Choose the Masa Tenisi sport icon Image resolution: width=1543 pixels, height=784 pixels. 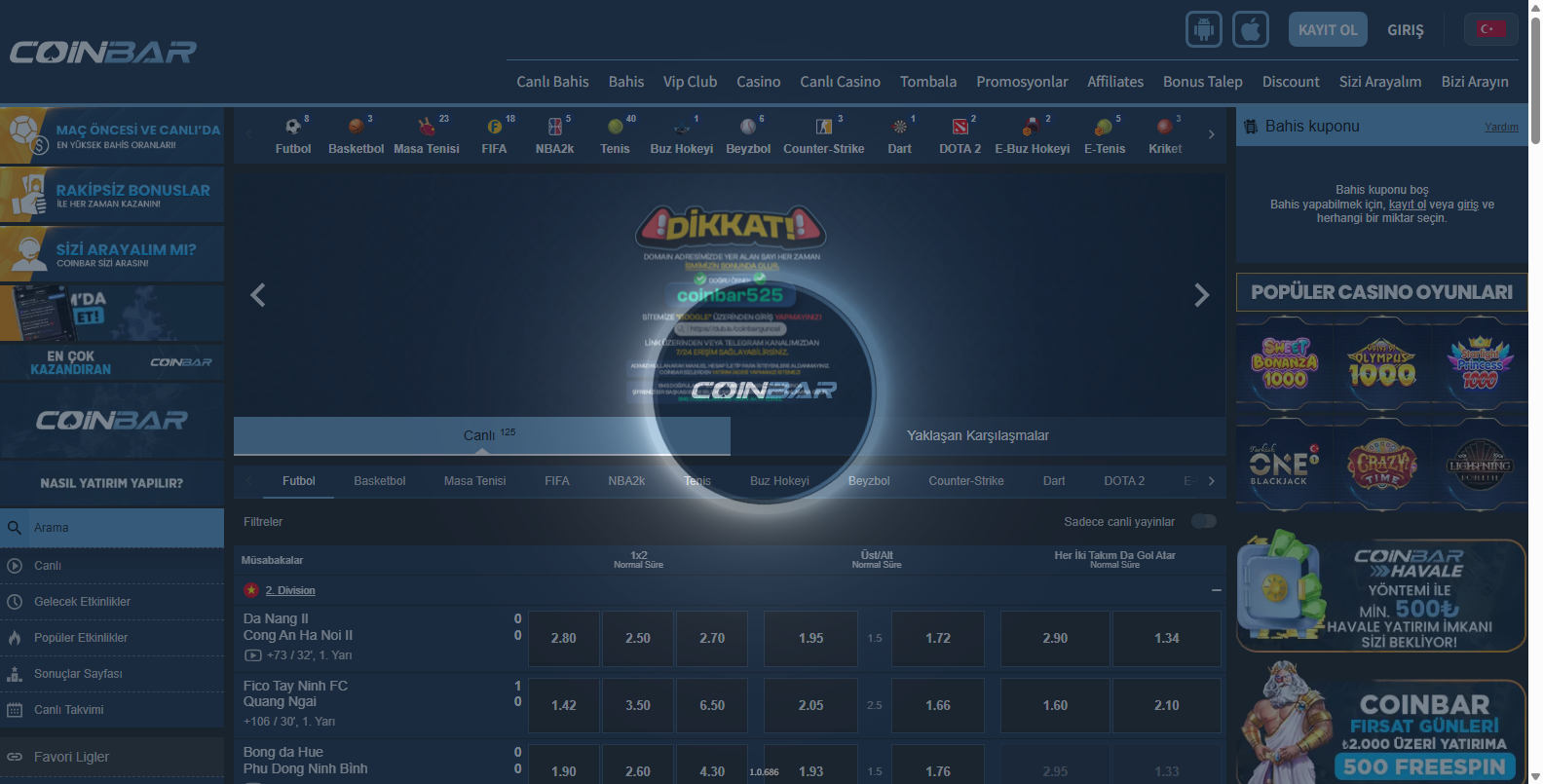pos(427,127)
